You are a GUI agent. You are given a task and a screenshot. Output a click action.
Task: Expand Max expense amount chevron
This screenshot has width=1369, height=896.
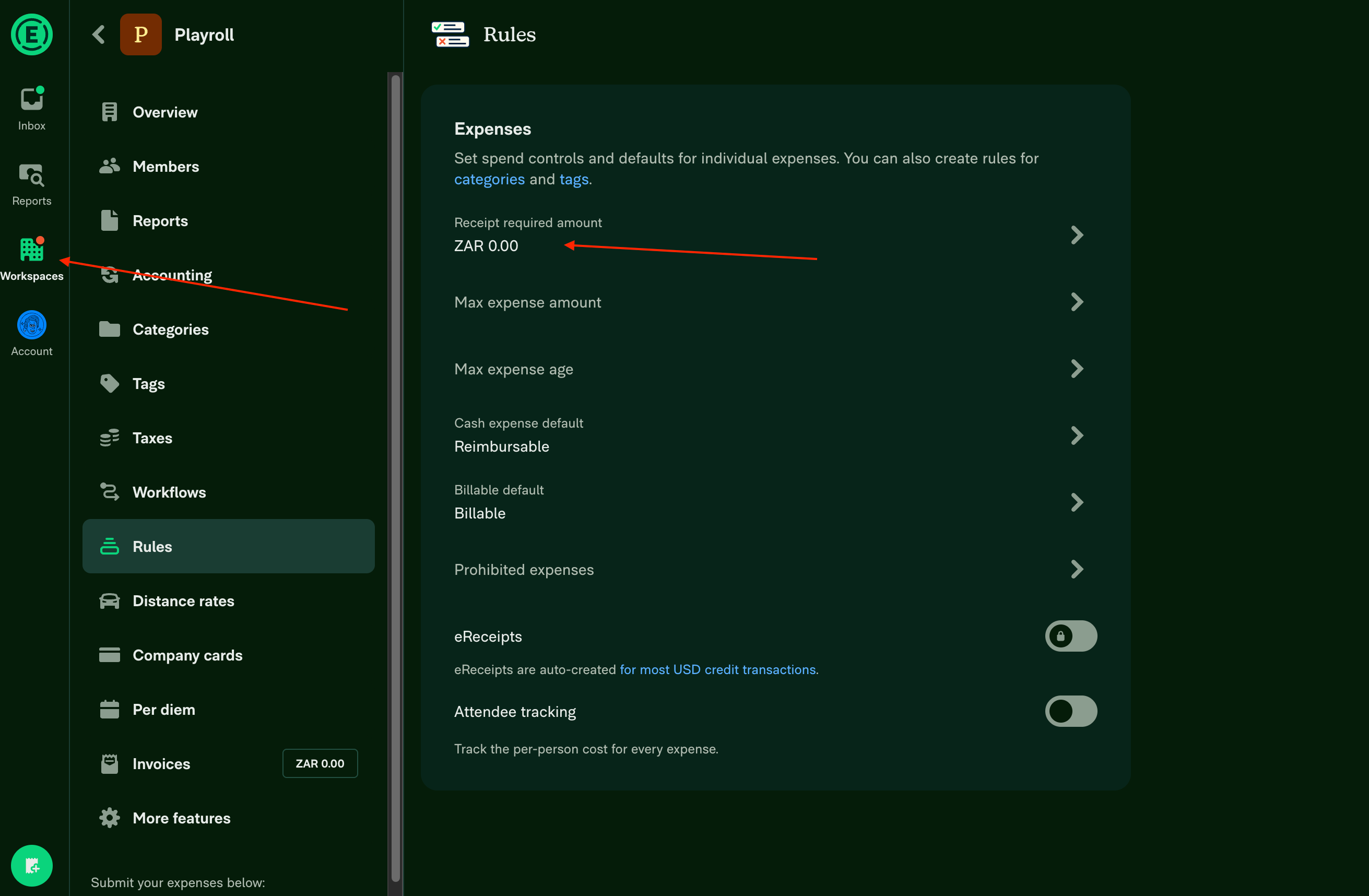click(x=1077, y=302)
